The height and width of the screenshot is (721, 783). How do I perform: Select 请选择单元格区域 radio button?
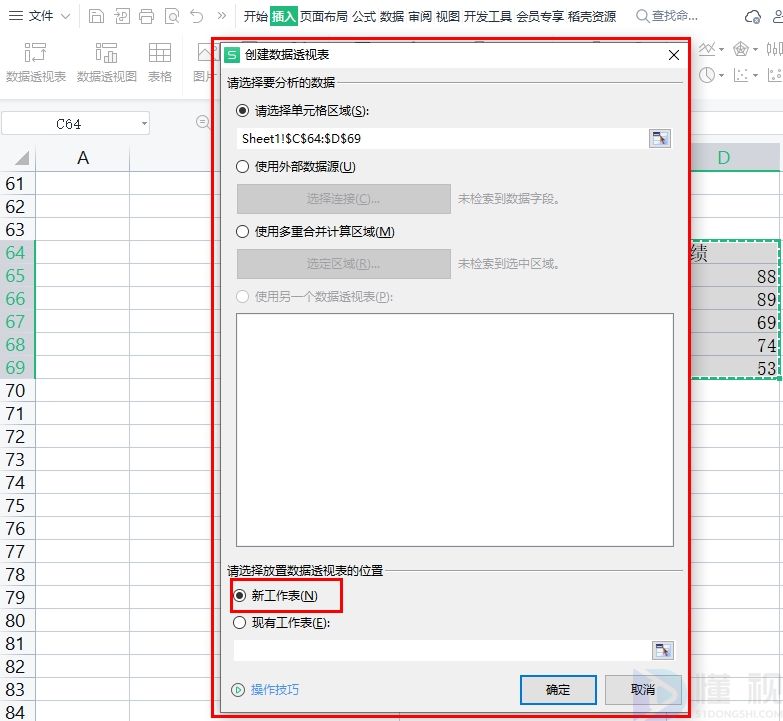pyautogui.click(x=242, y=110)
